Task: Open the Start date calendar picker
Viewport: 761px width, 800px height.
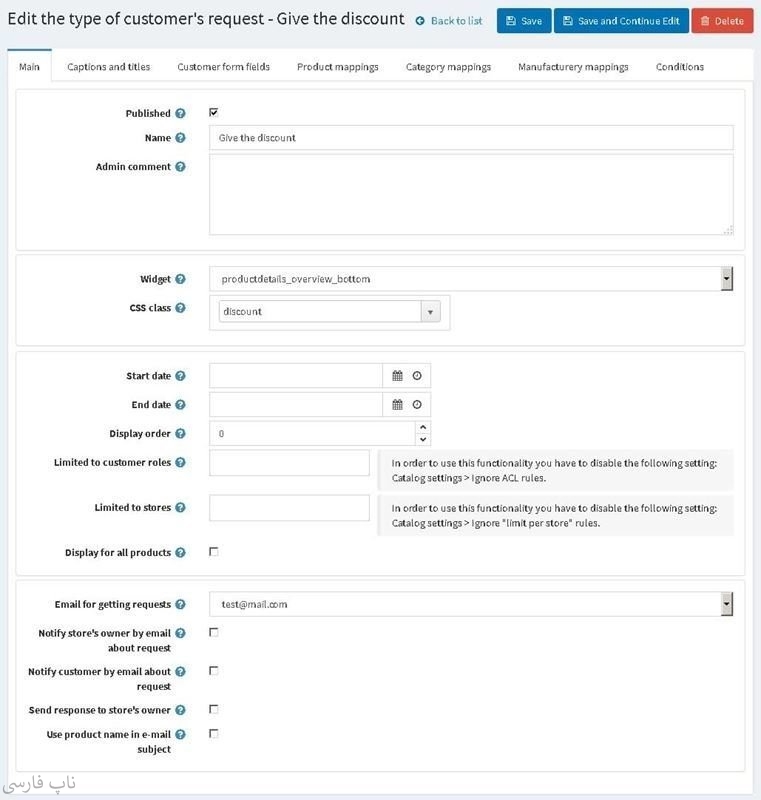Action: tap(397, 376)
